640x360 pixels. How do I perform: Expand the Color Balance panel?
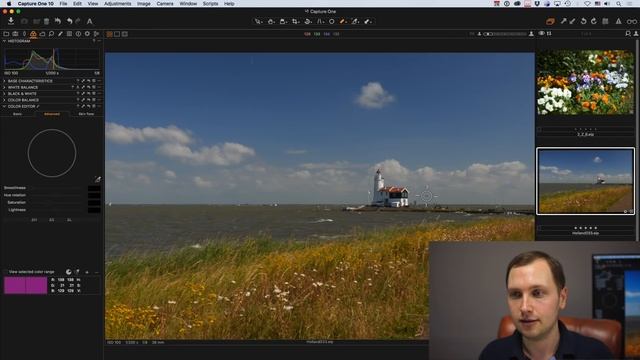point(4,100)
